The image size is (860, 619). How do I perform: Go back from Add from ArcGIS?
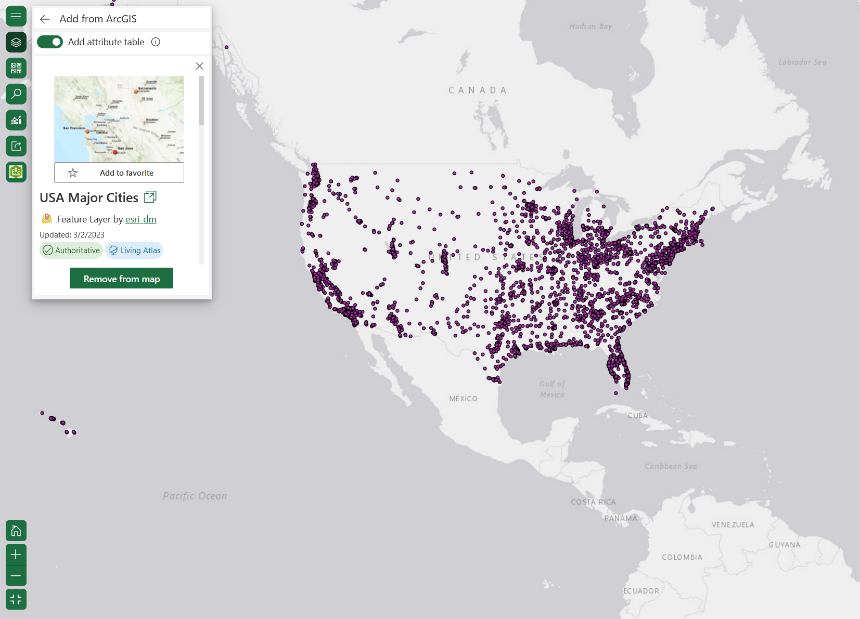click(45, 19)
